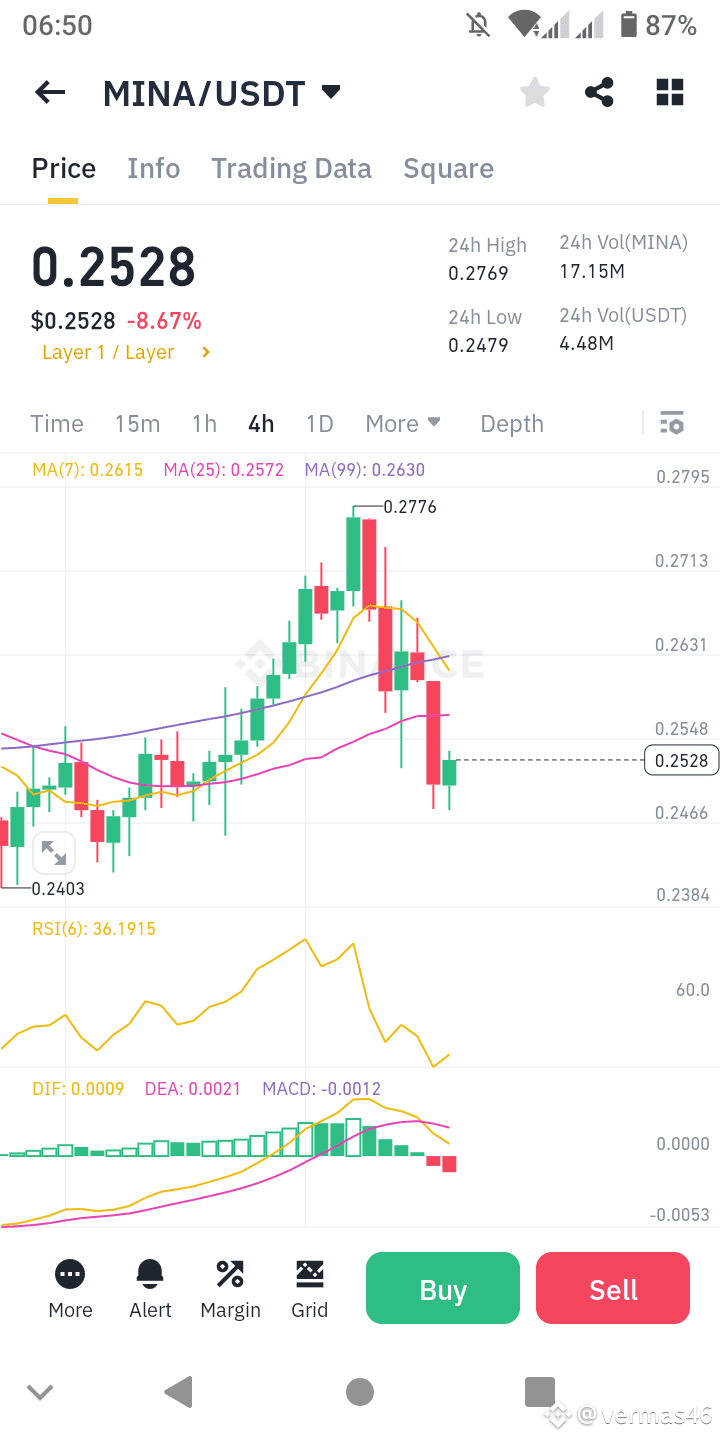Open the Layer 1 / Layer link
The width and height of the screenshot is (720, 1440).
[119, 352]
